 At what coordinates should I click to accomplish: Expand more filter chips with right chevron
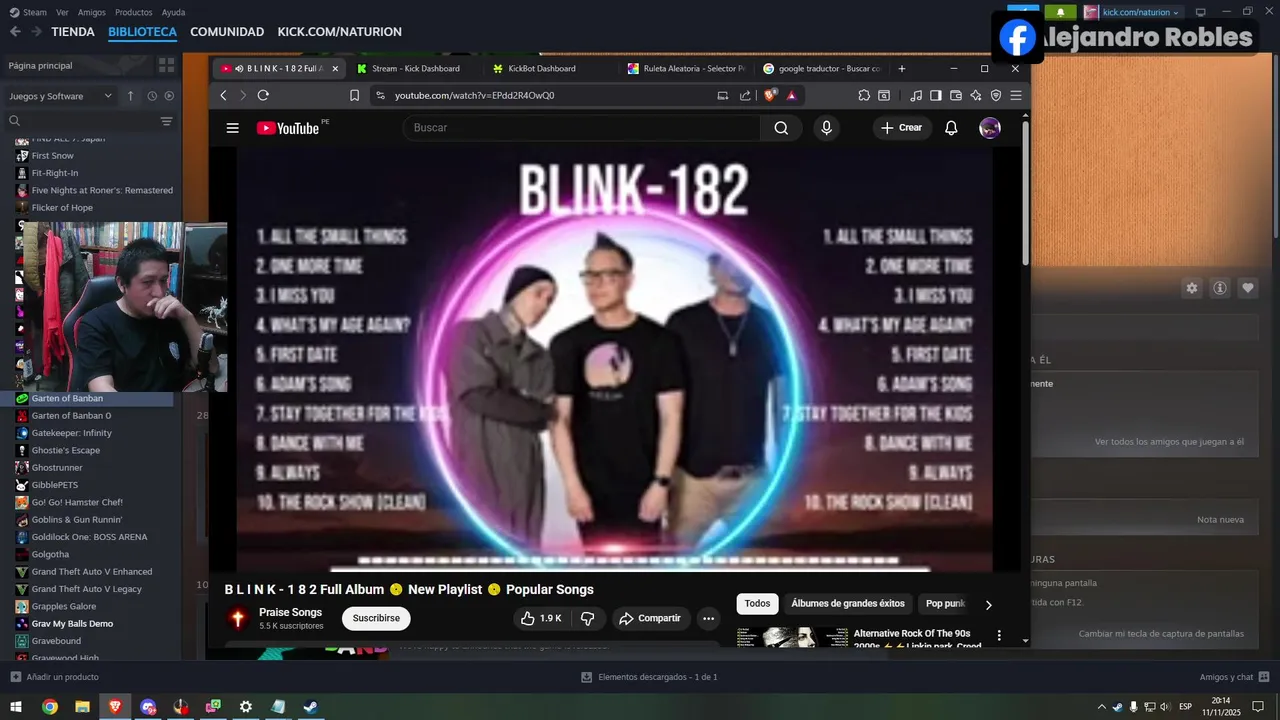pyautogui.click(x=988, y=604)
